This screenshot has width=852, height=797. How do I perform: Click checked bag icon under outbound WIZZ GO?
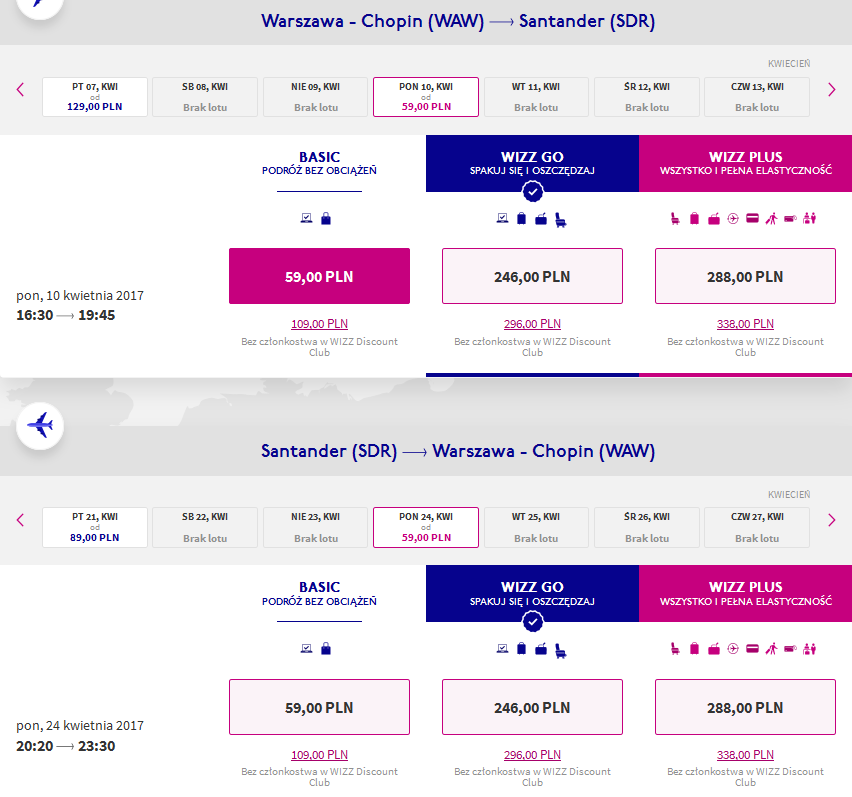click(522, 218)
